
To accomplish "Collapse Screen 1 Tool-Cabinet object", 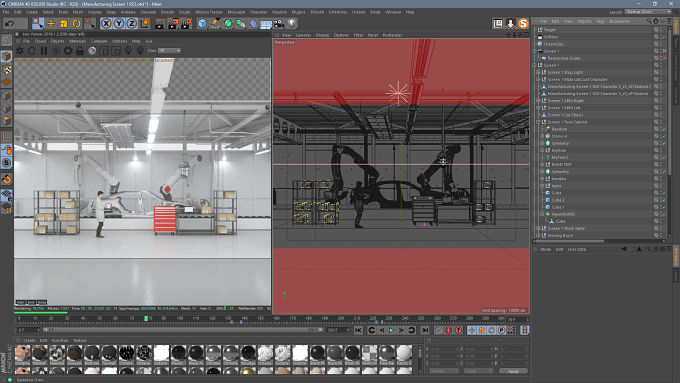I will 538,122.
